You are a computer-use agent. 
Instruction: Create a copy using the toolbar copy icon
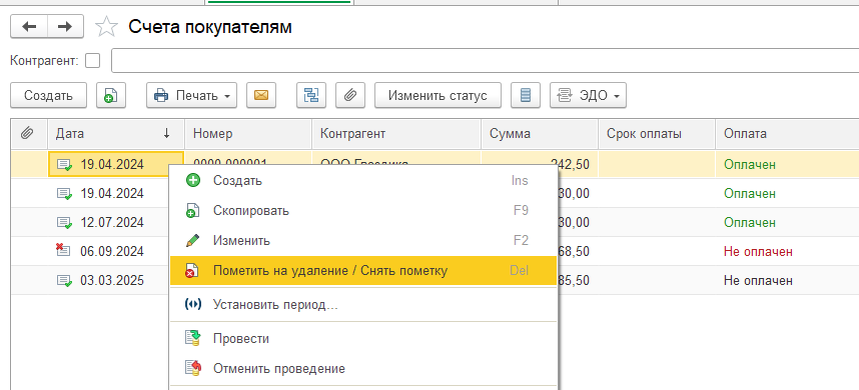click(111, 95)
